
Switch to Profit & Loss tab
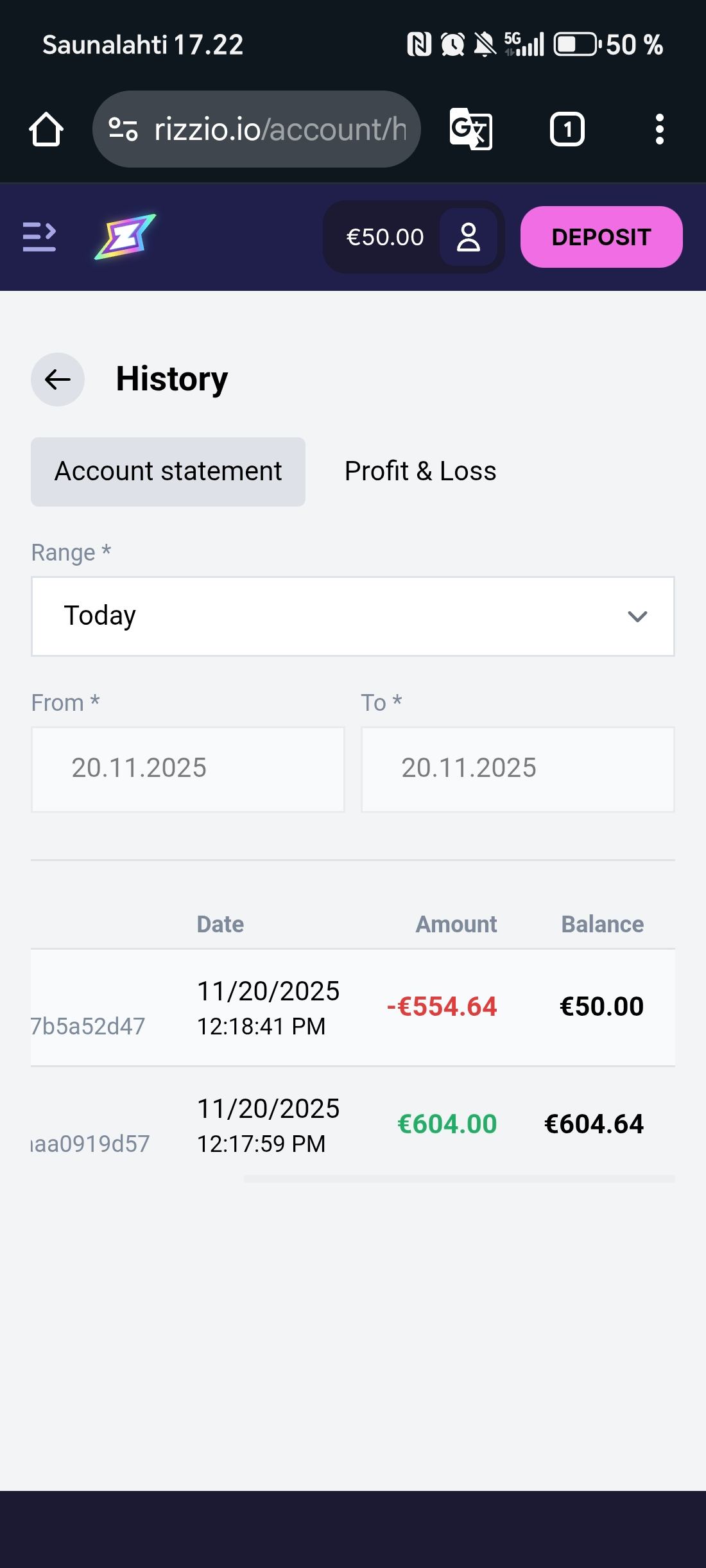coord(420,472)
